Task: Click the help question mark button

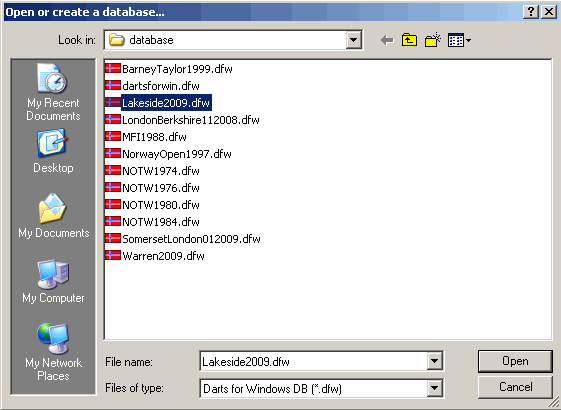Action: tap(531, 12)
